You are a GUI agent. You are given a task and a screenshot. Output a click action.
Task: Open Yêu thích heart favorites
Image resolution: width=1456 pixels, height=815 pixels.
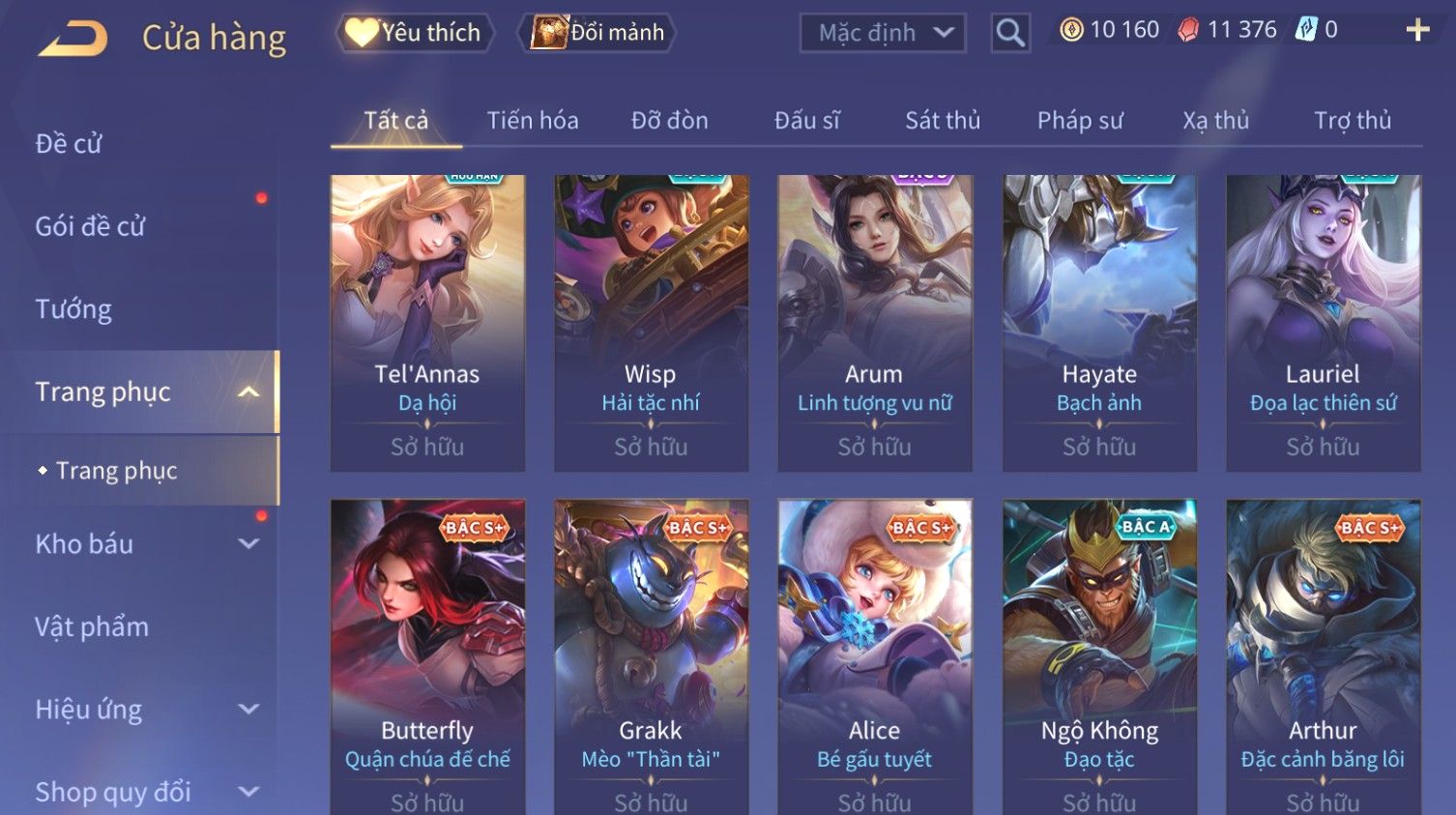pyautogui.click(x=415, y=33)
